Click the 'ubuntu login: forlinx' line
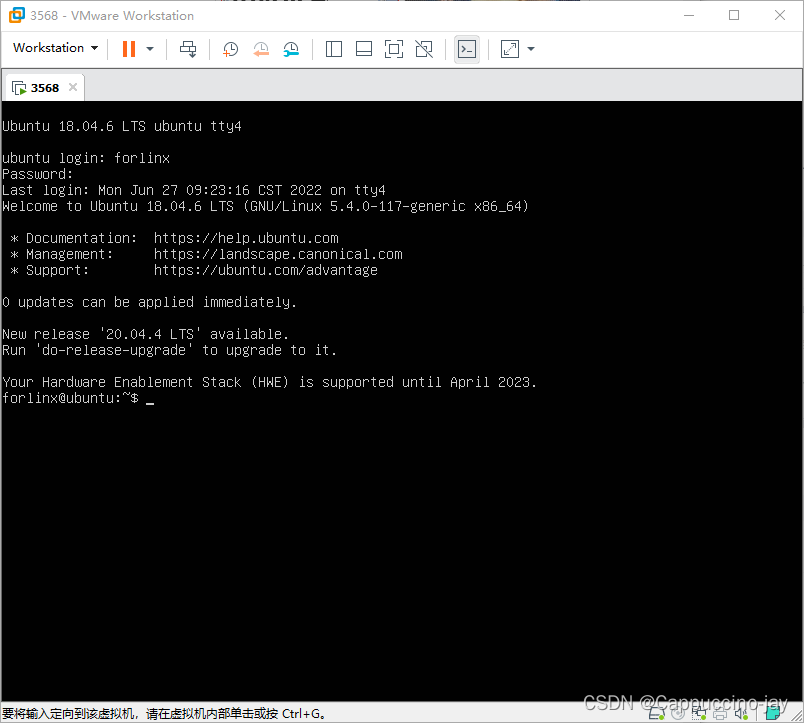This screenshot has height=723, width=804. [x=86, y=158]
